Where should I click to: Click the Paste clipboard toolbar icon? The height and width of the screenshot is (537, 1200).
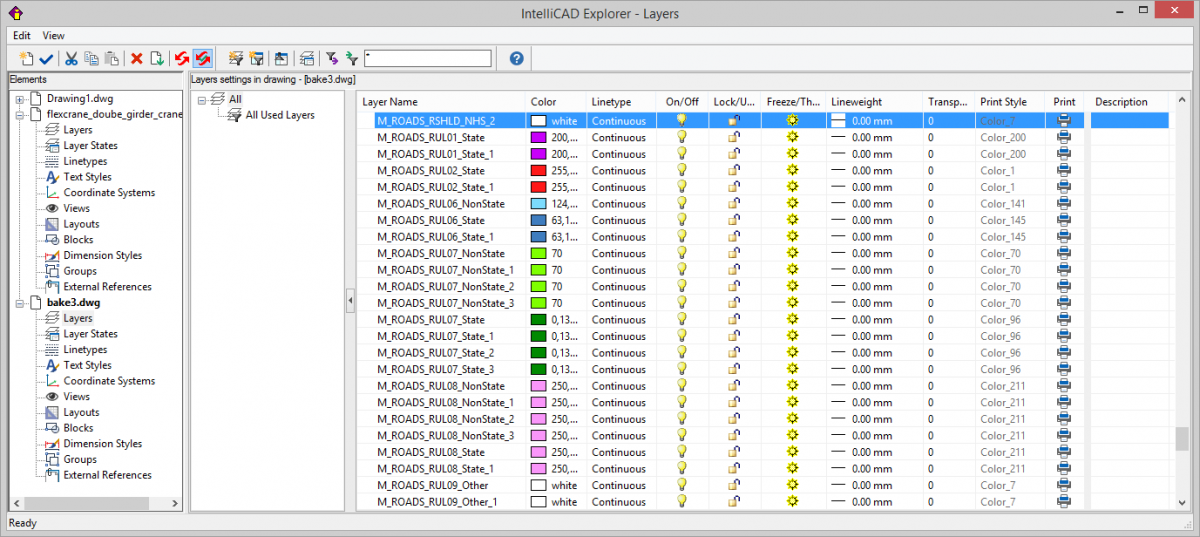(x=112, y=59)
